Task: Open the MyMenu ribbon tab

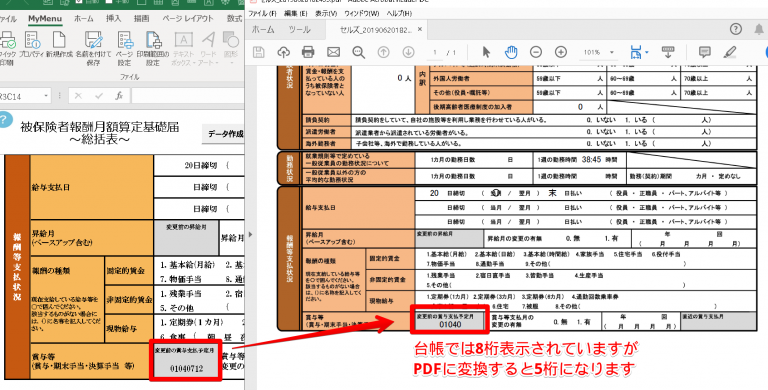Action: [45, 19]
